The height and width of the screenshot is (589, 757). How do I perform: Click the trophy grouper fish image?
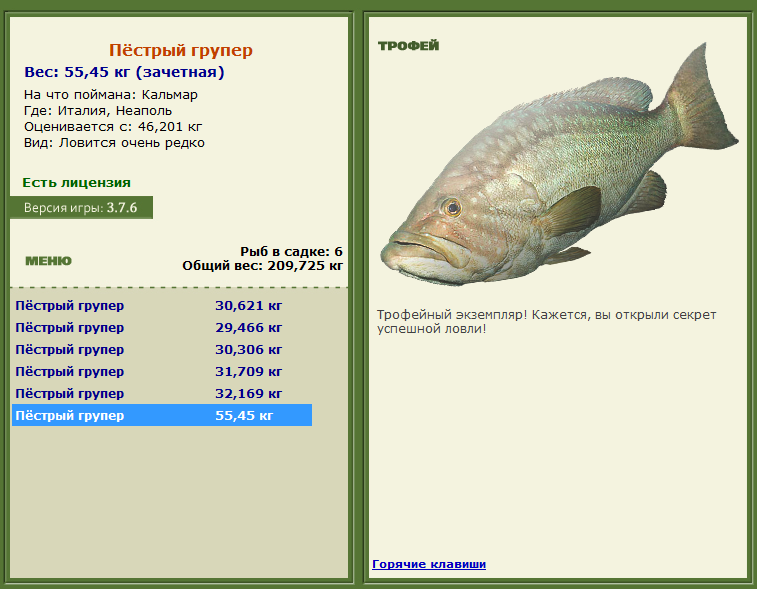point(559,164)
